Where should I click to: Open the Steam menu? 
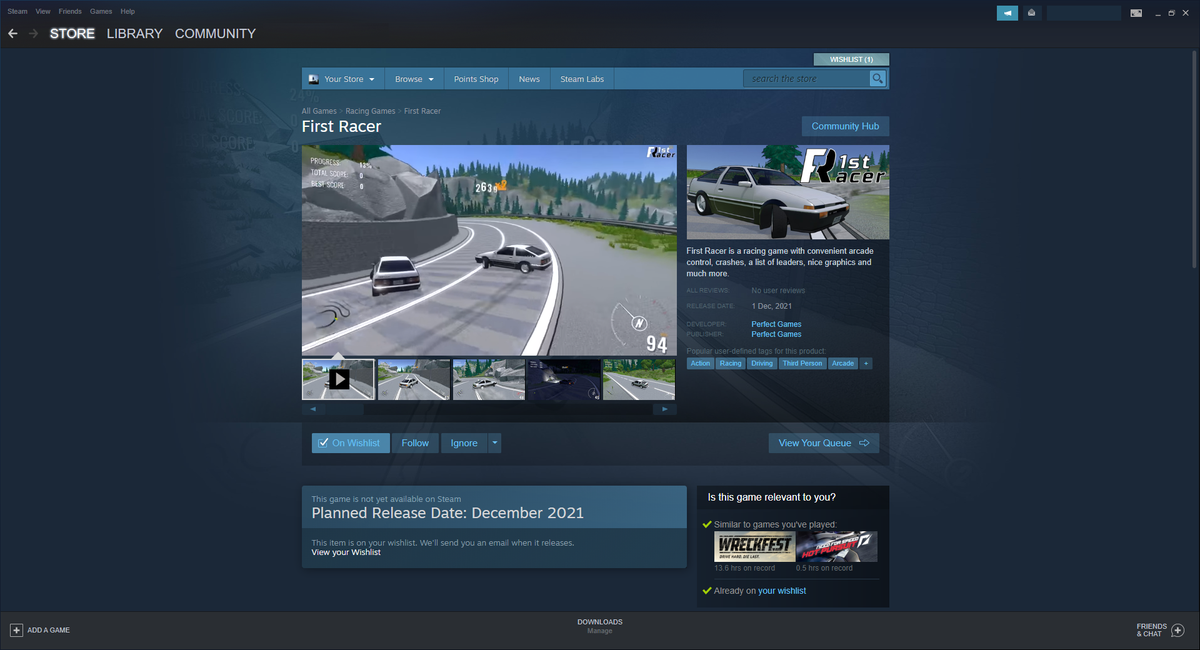(17, 11)
